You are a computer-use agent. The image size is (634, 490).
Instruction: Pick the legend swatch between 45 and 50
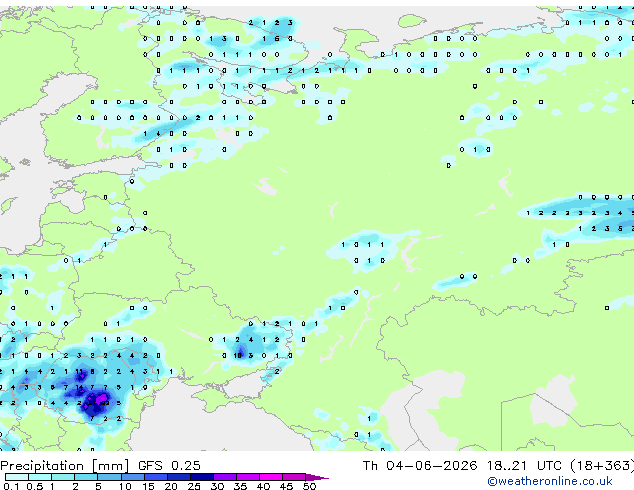pos(294,477)
